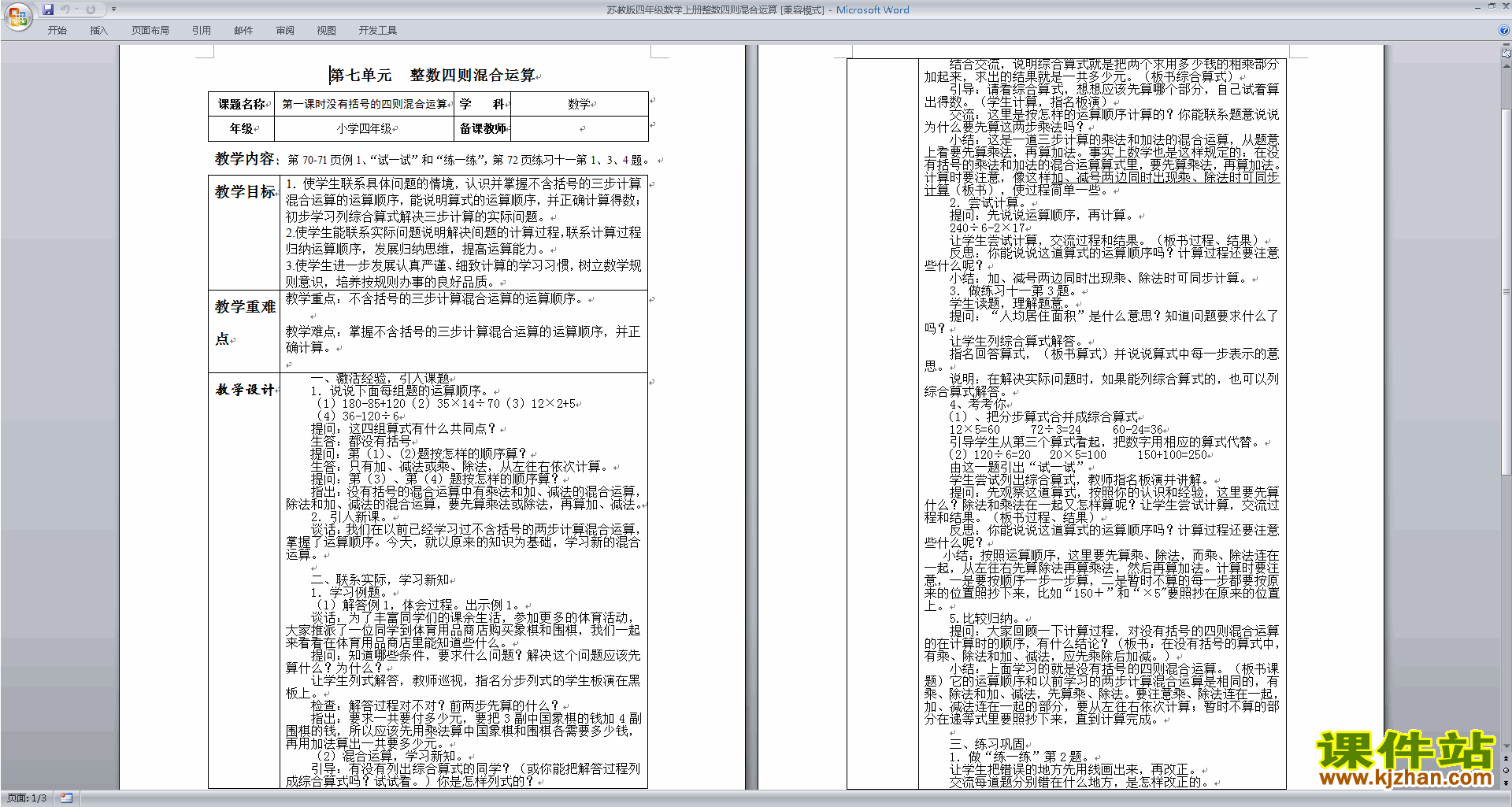Open the 插入 ribbon tab
Viewport: 1512px width, 807px height.
98,31
